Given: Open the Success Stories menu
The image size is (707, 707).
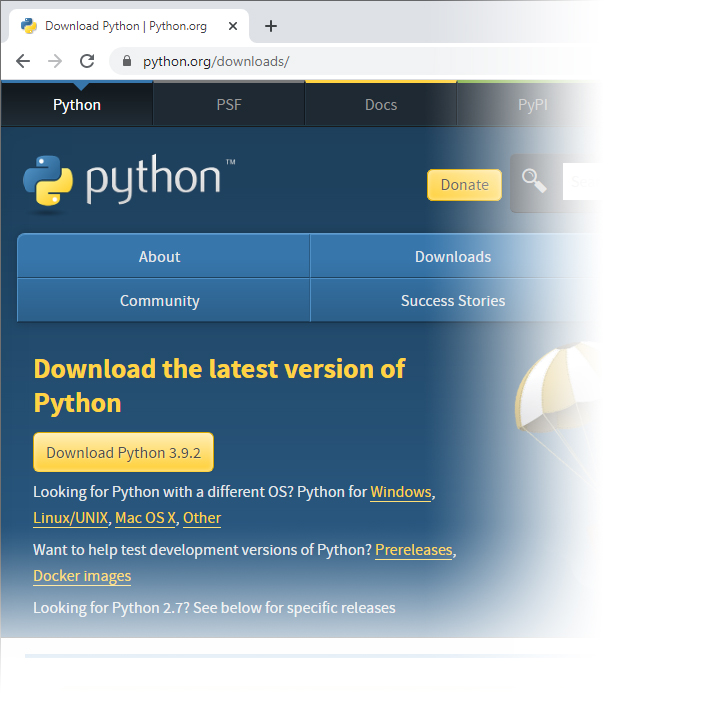Looking at the screenshot, I should (453, 300).
